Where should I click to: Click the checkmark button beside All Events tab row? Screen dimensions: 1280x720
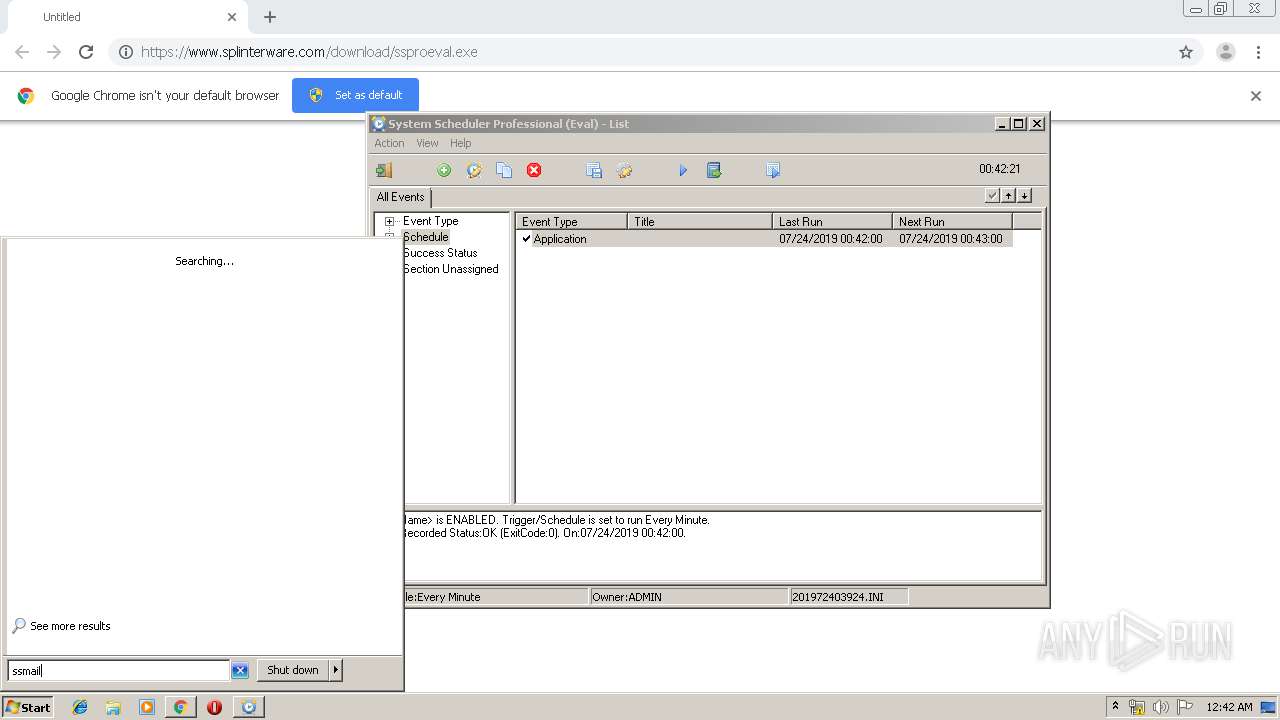click(x=992, y=196)
